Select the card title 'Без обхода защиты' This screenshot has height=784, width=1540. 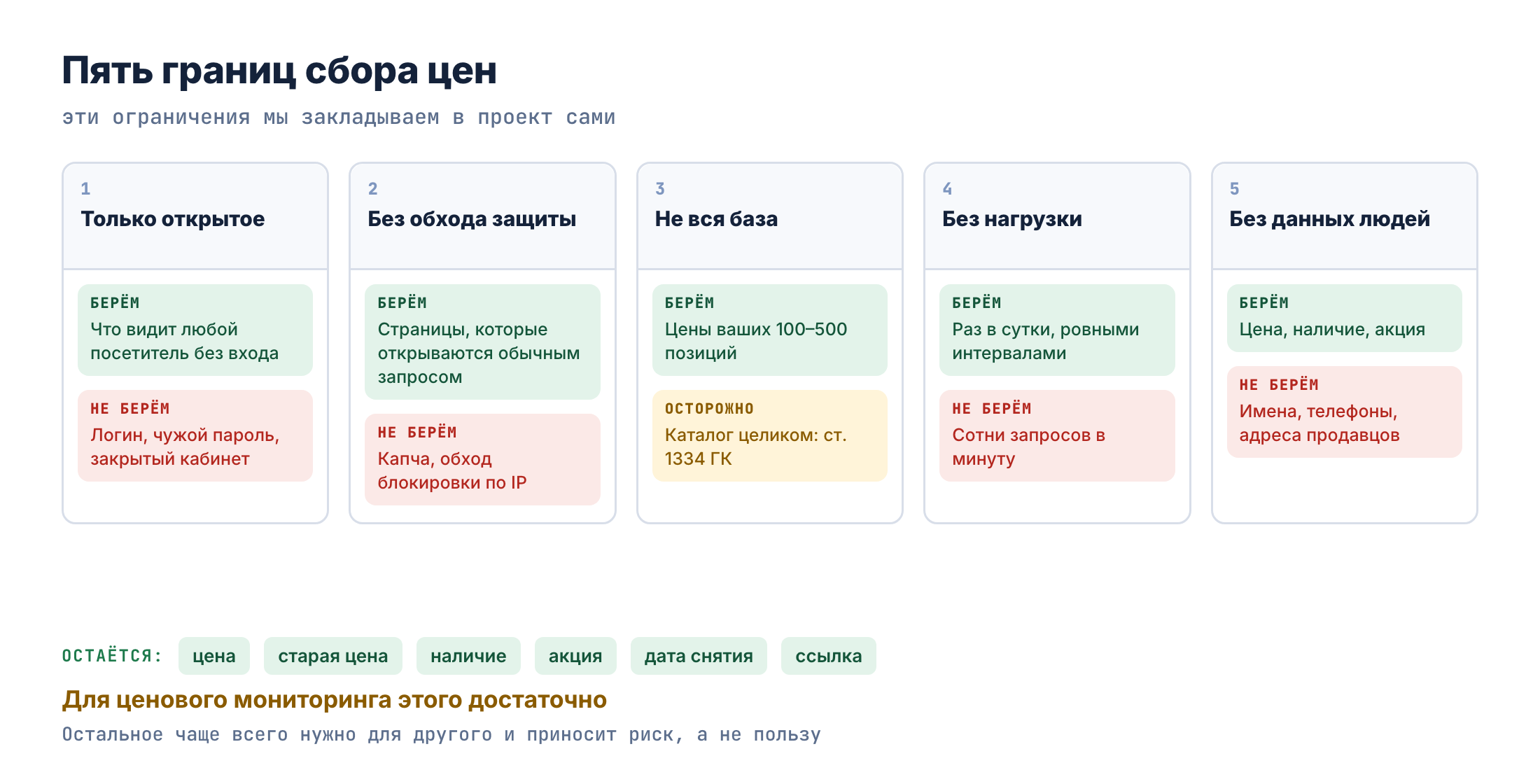pyautogui.click(x=472, y=219)
